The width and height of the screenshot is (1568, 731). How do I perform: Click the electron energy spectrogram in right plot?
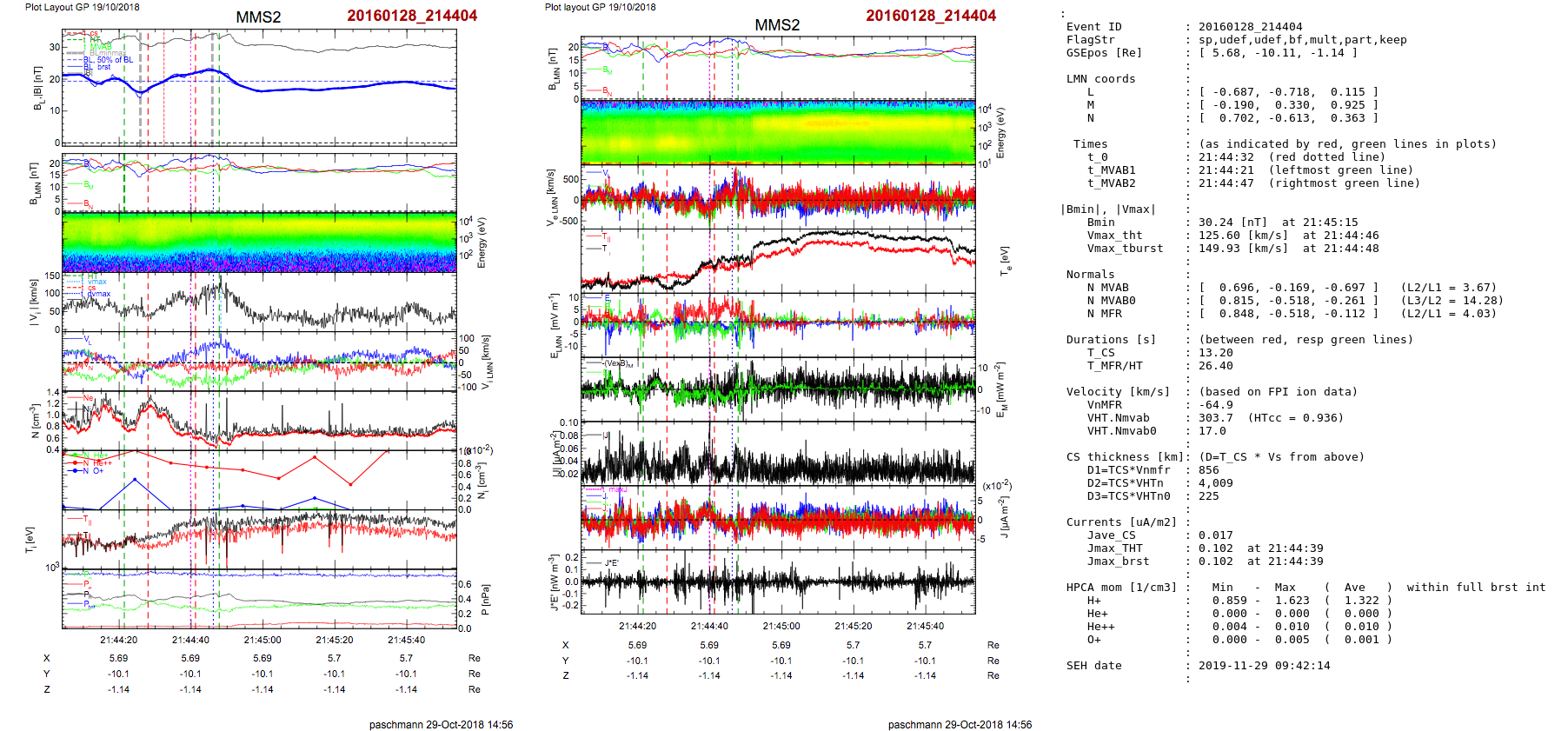tap(778, 132)
